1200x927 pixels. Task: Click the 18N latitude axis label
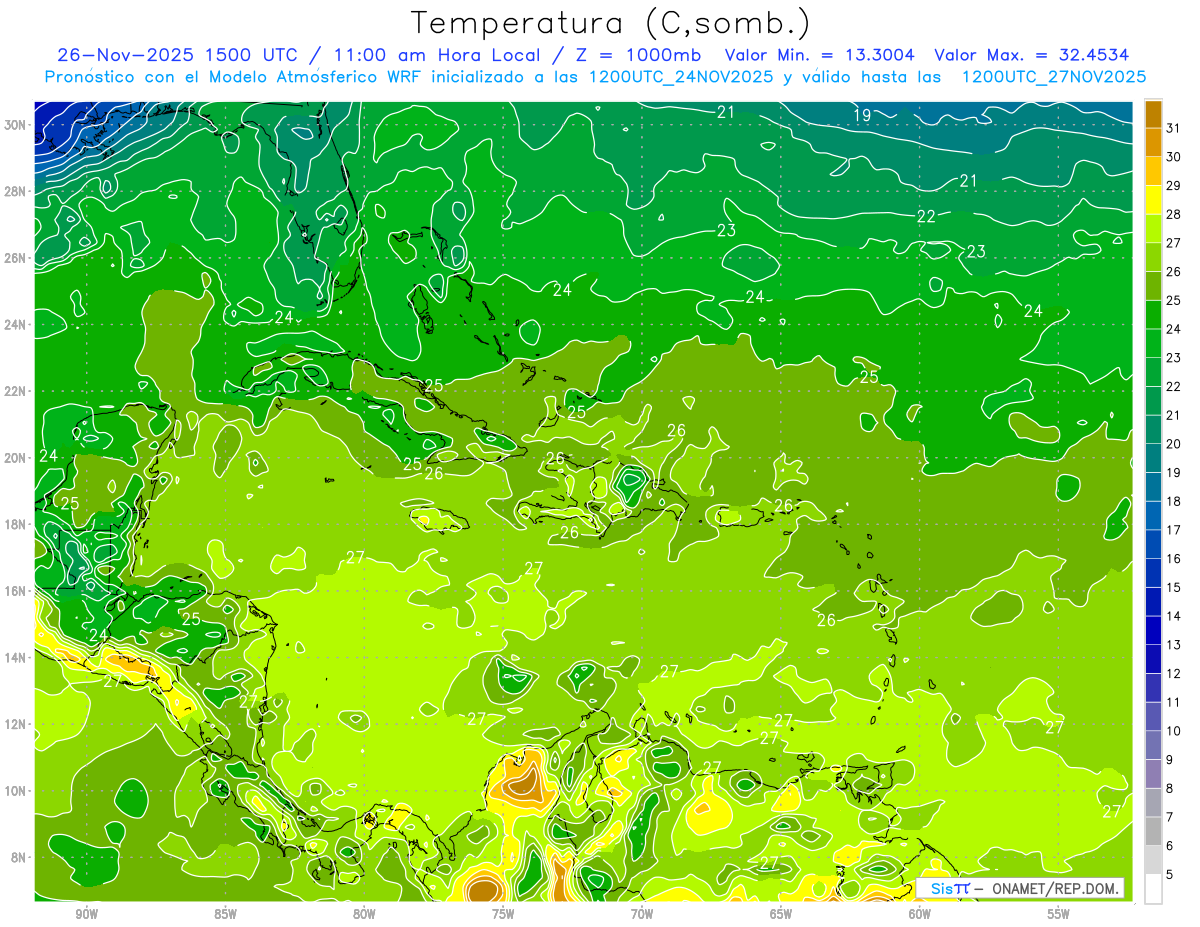[x=16, y=524]
